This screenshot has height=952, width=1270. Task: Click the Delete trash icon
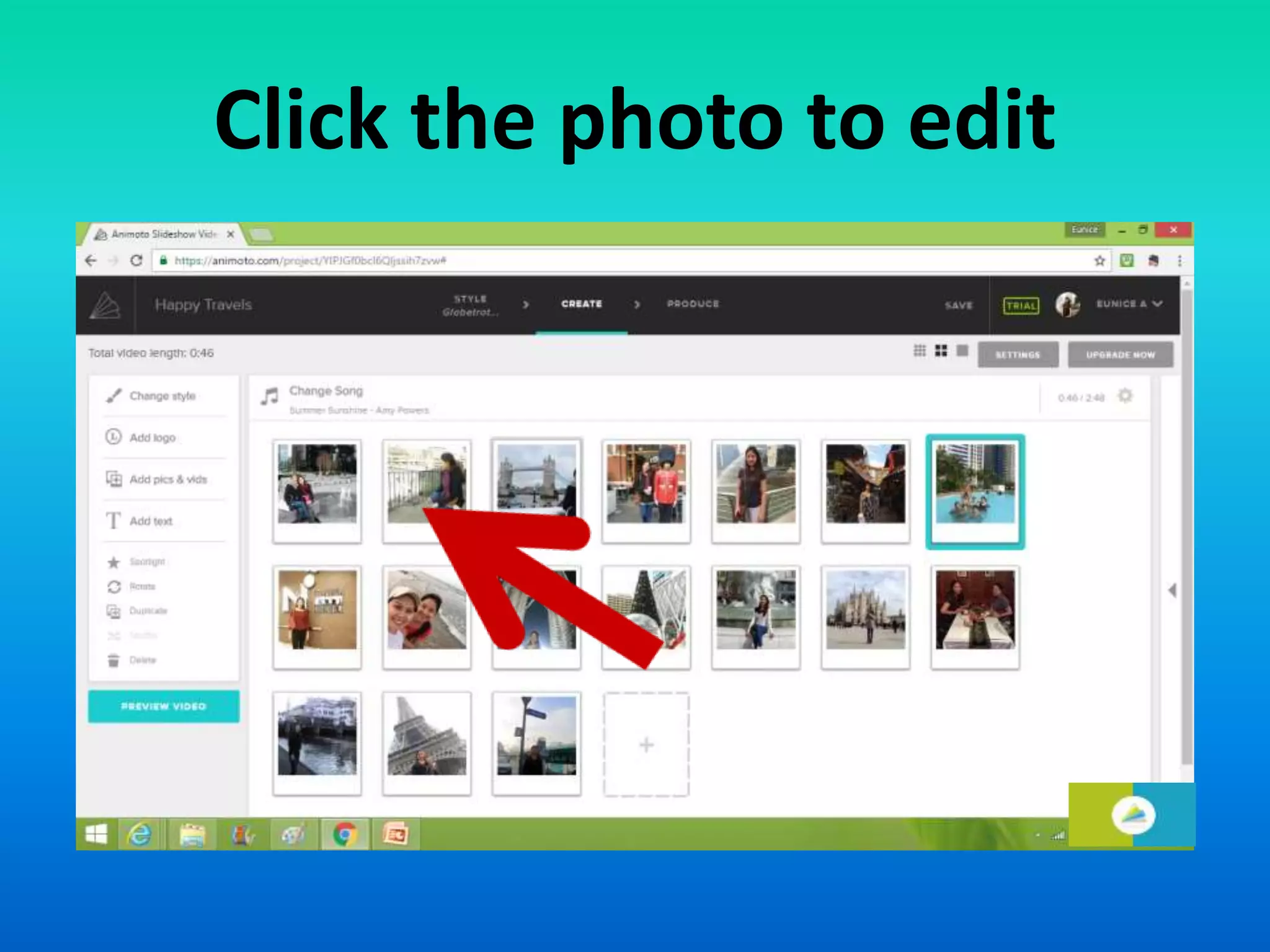coord(113,660)
